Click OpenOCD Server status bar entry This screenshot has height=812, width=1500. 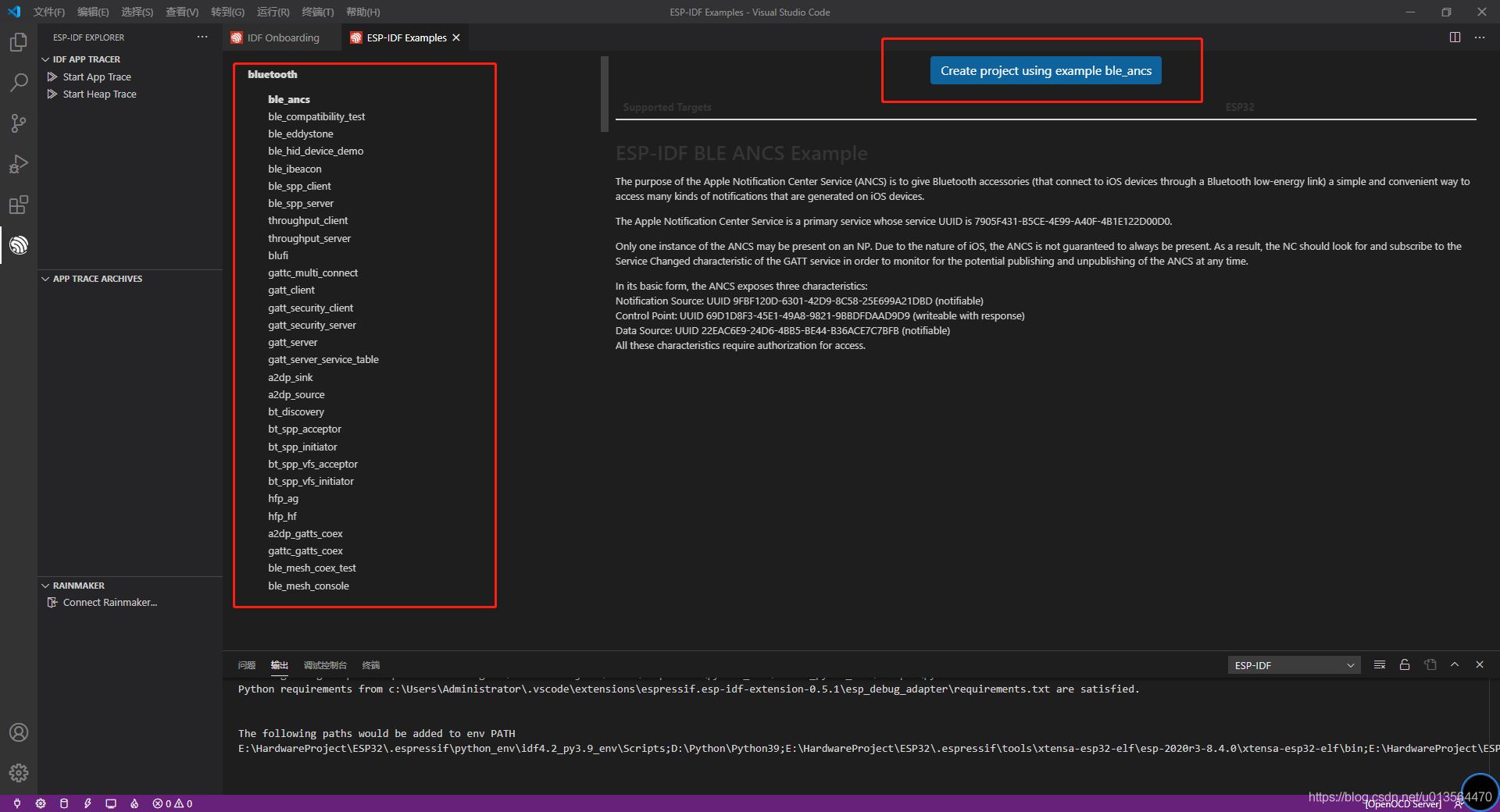1403,804
